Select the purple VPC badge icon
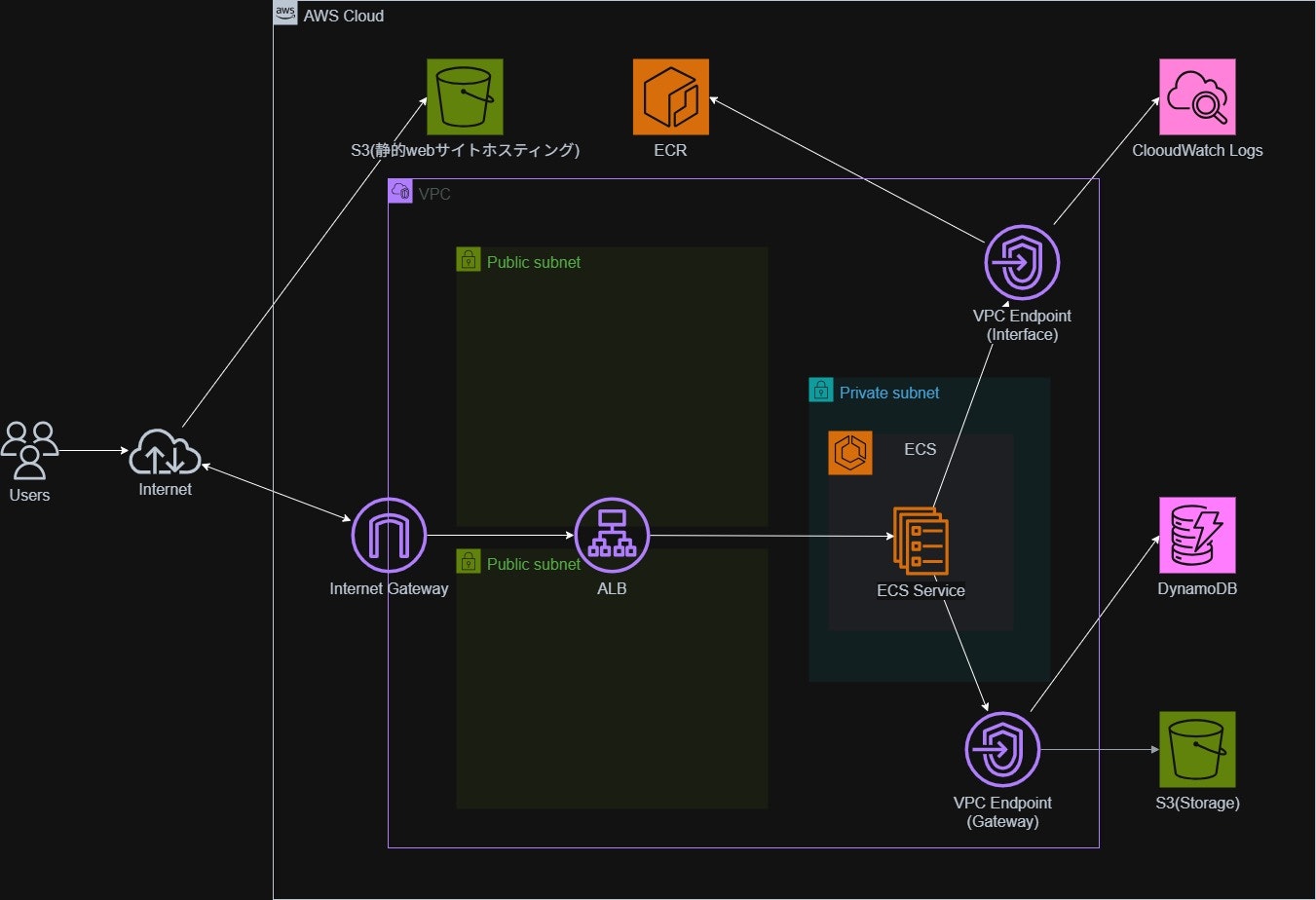 tap(400, 191)
